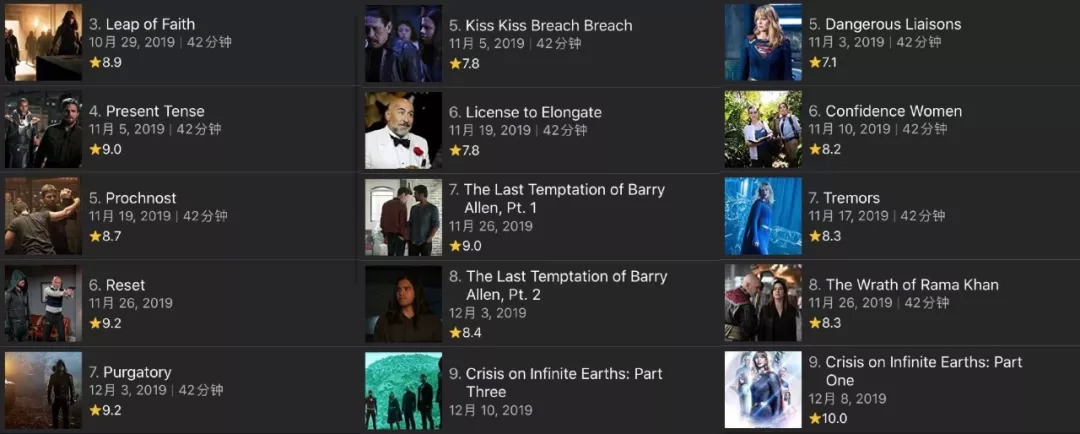Select thumbnail for The Wrath of Rama Khan

point(763,303)
